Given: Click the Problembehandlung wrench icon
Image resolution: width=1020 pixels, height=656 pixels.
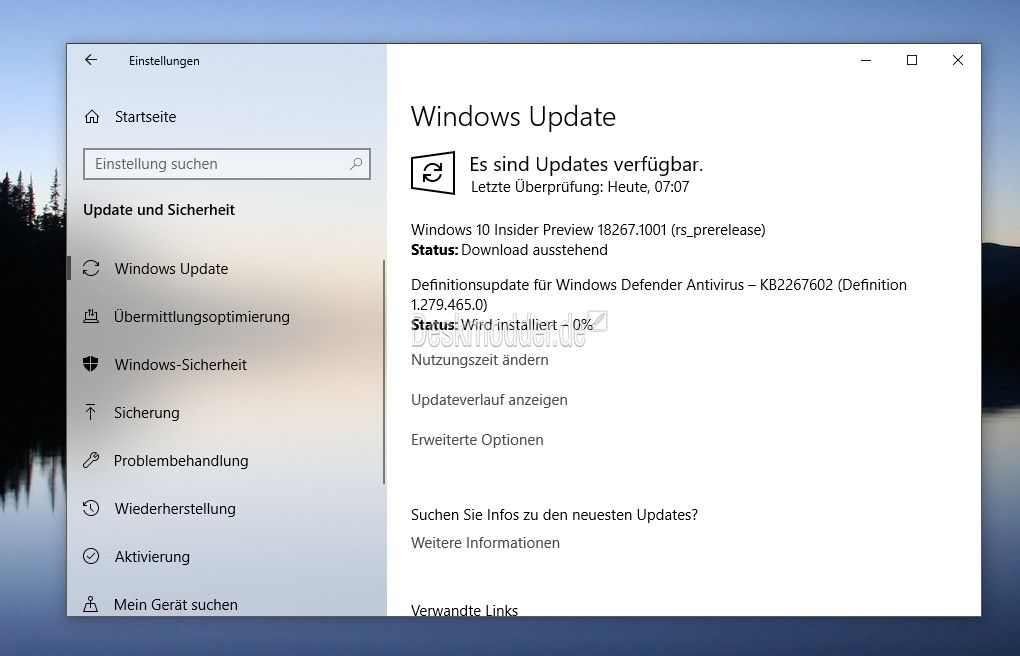Looking at the screenshot, I should click(x=91, y=460).
